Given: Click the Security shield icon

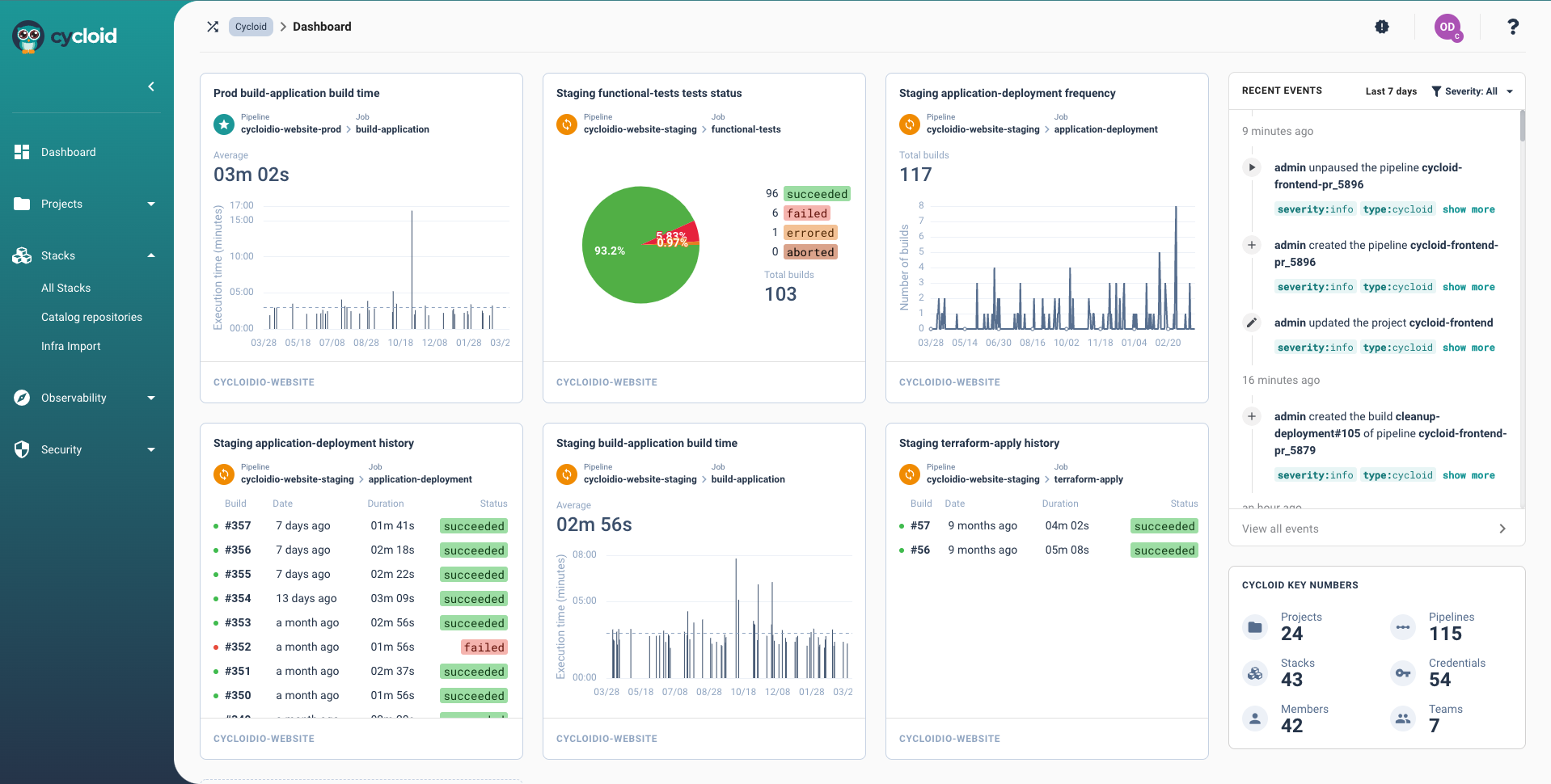Looking at the screenshot, I should [22, 449].
